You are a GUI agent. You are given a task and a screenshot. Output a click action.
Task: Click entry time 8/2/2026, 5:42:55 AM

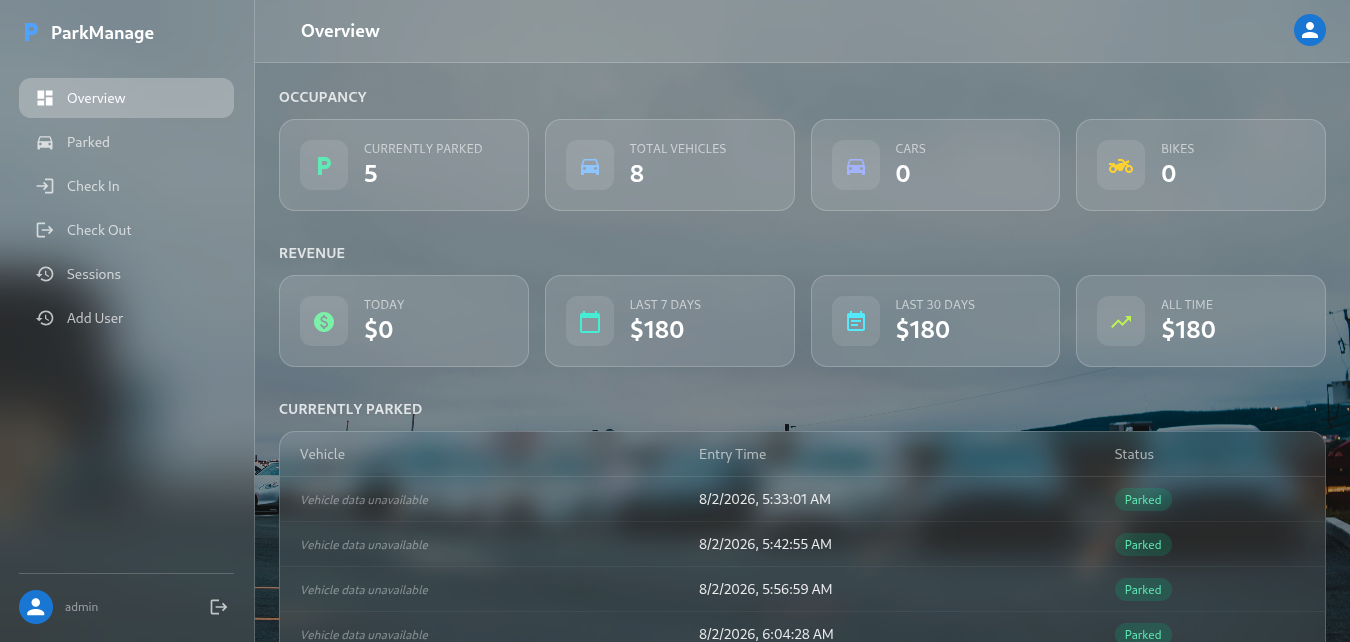tap(765, 544)
